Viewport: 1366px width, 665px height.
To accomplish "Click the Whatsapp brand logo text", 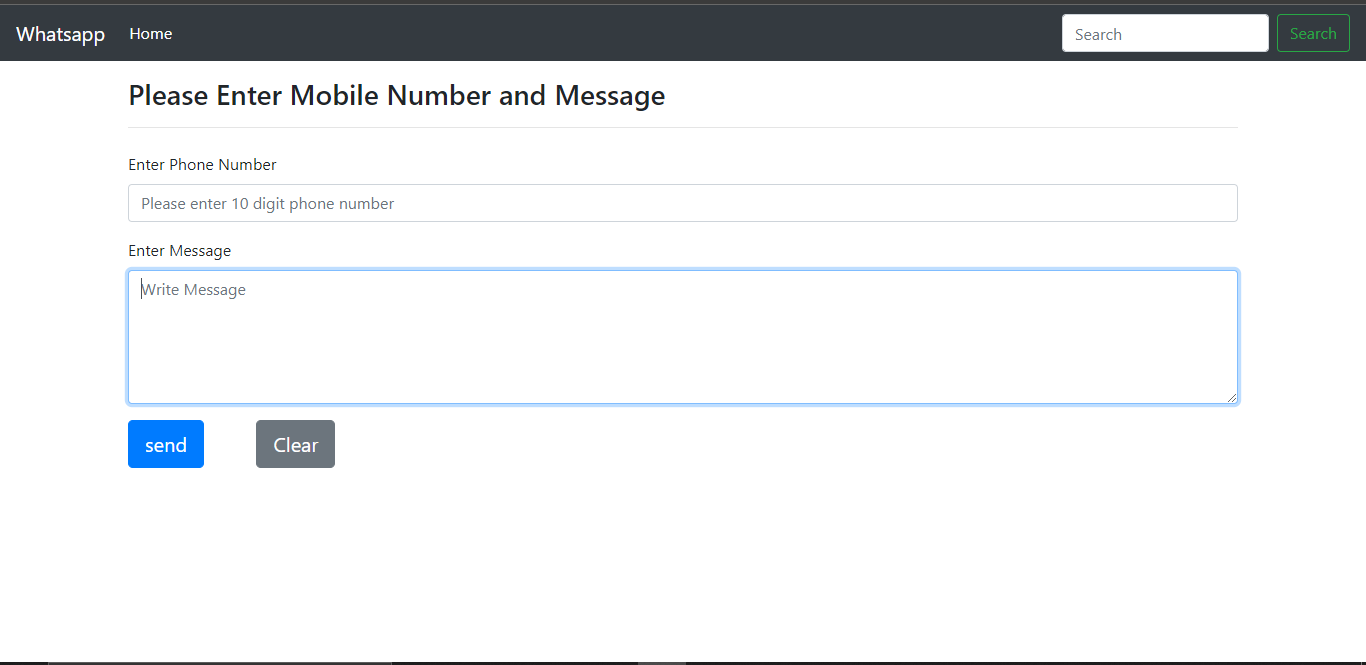I will [60, 33].
